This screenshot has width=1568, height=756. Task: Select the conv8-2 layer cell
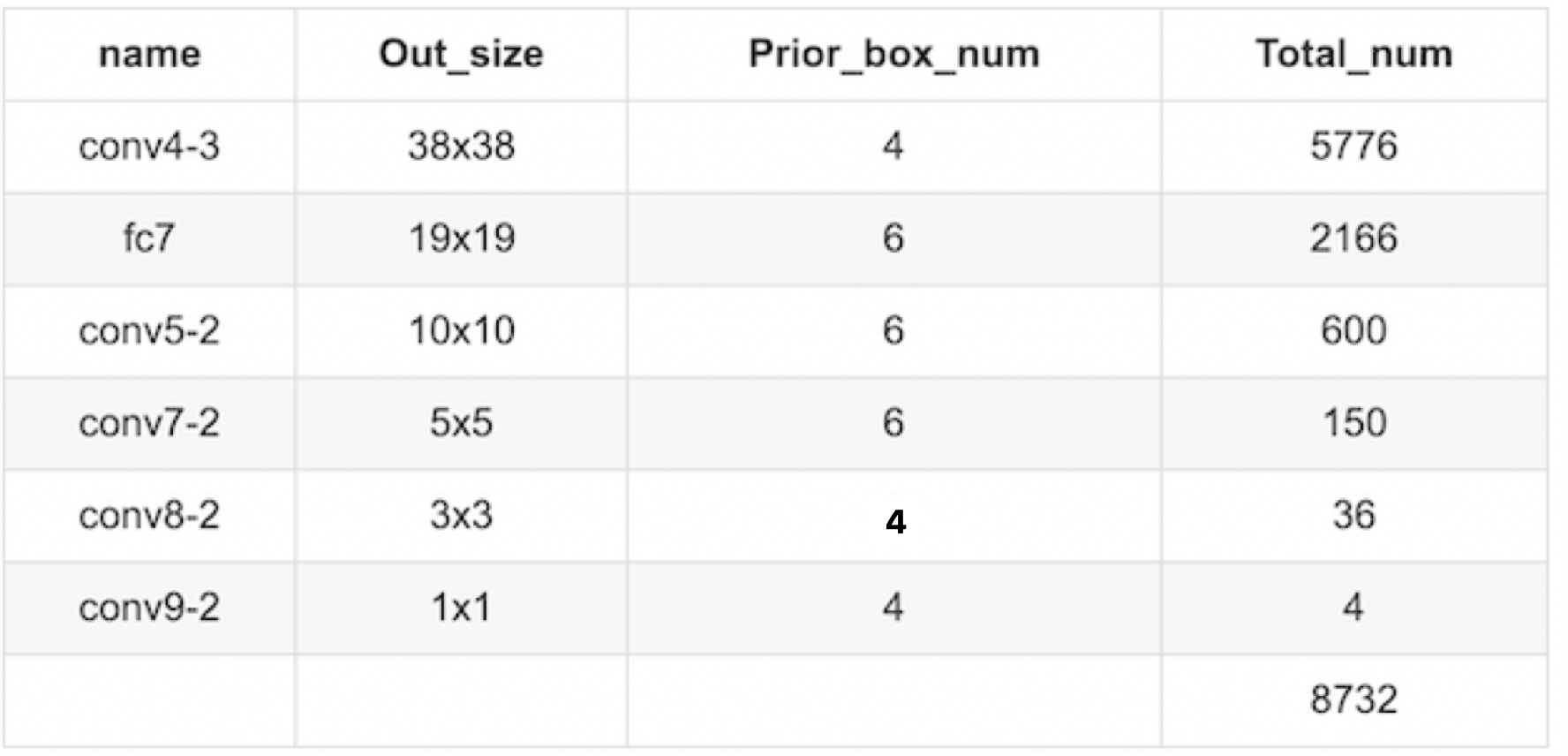click(149, 516)
